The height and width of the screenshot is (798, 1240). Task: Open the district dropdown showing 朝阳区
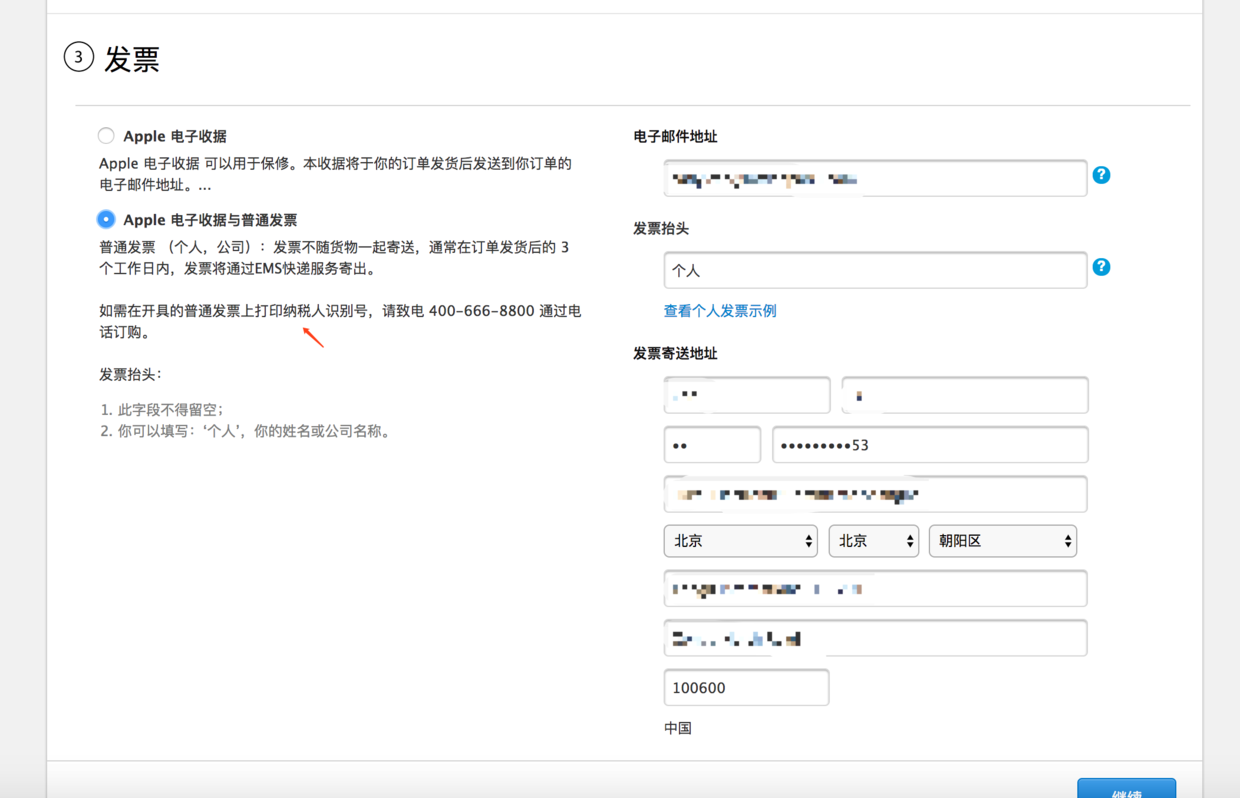point(1003,541)
